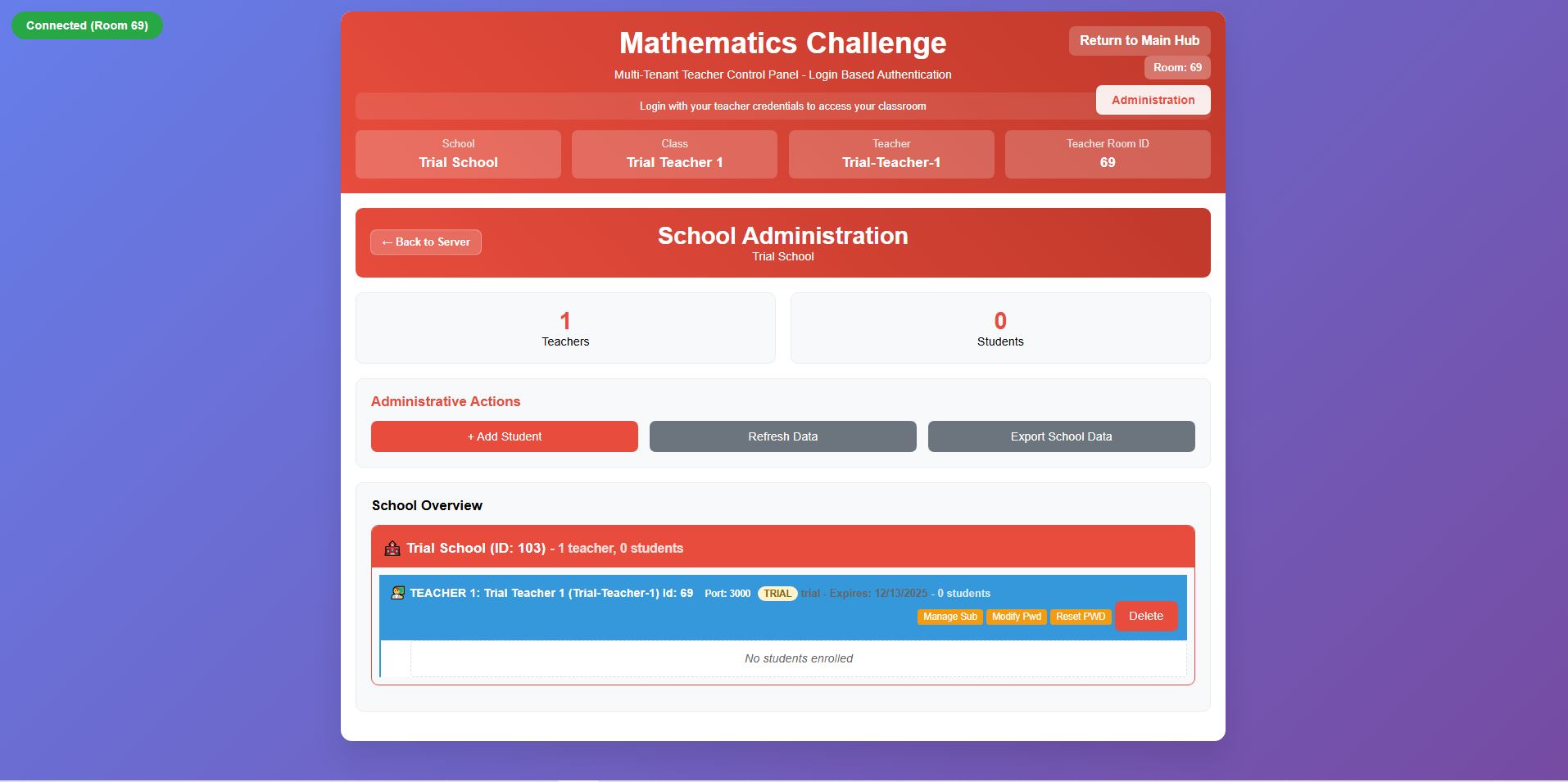Click the Connected (Room 69) status indicator
The image size is (1568, 782).
click(x=86, y=25)
